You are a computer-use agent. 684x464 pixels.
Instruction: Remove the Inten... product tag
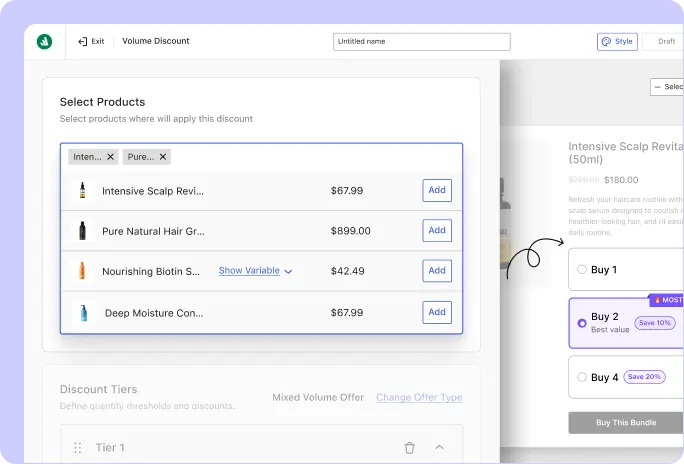(x=111, y=157)
